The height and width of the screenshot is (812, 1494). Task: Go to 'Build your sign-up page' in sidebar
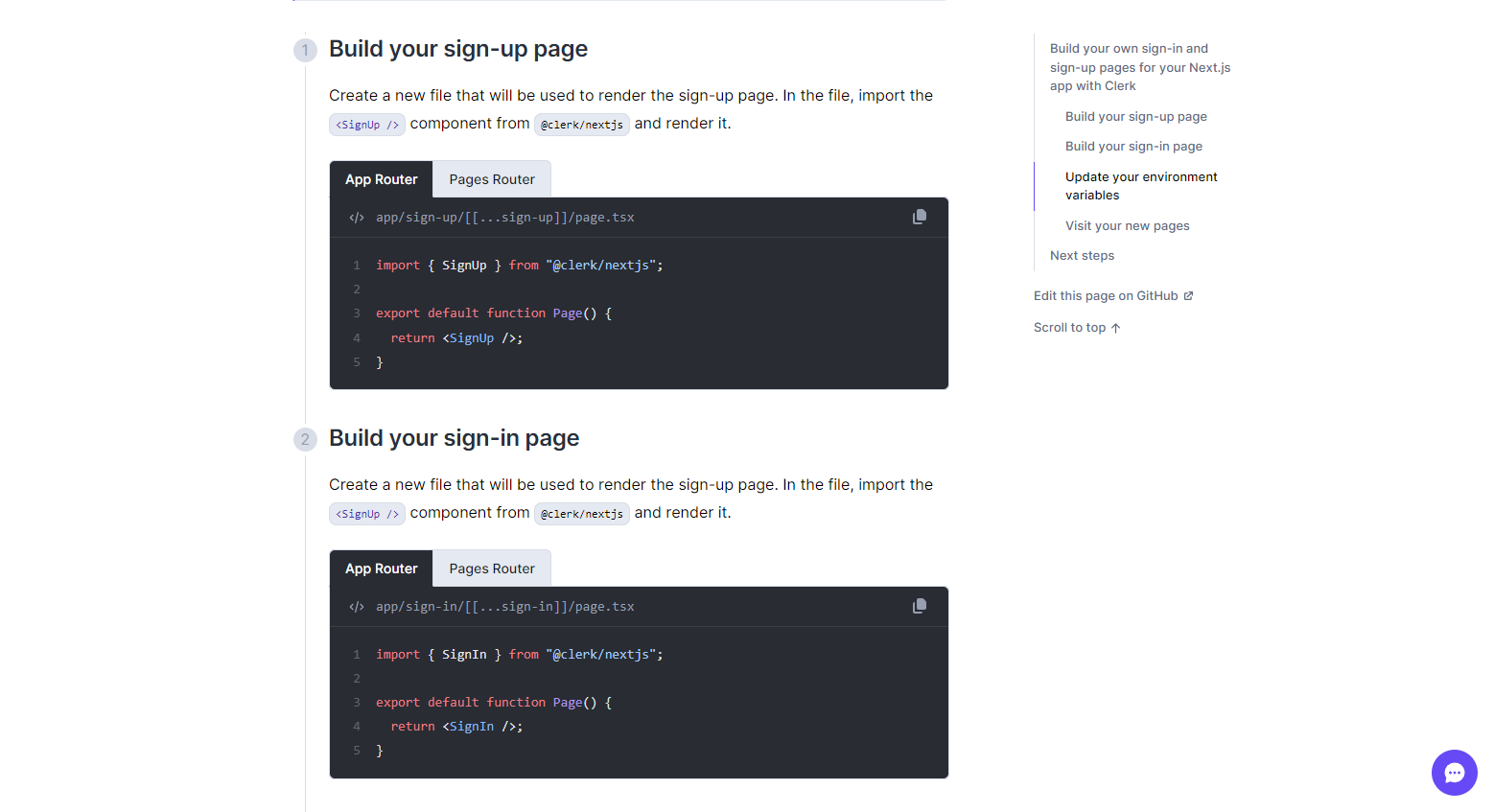tap(1136, 117)
